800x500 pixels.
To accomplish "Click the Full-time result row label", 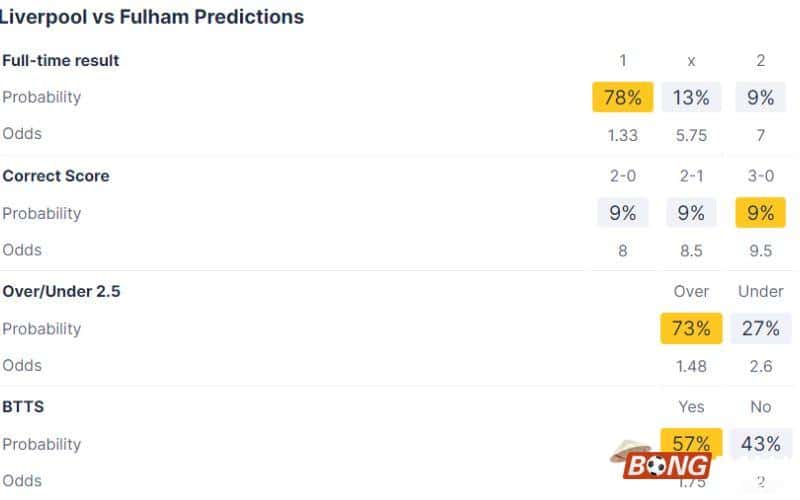I will pyautogui.click(x=61, y=60).
